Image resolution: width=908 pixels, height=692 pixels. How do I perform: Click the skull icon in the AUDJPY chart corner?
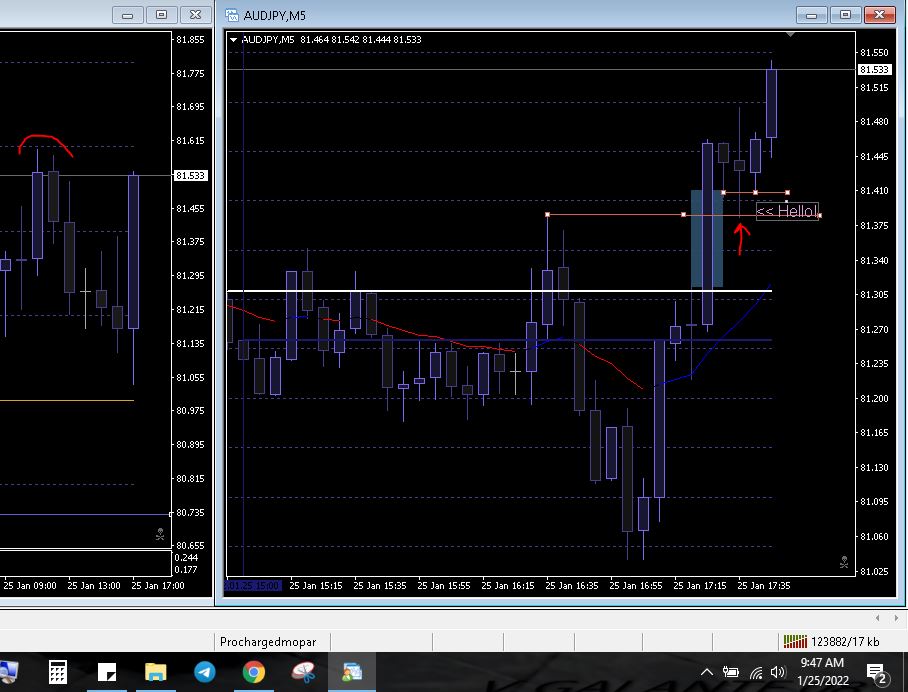click(845, 562)
